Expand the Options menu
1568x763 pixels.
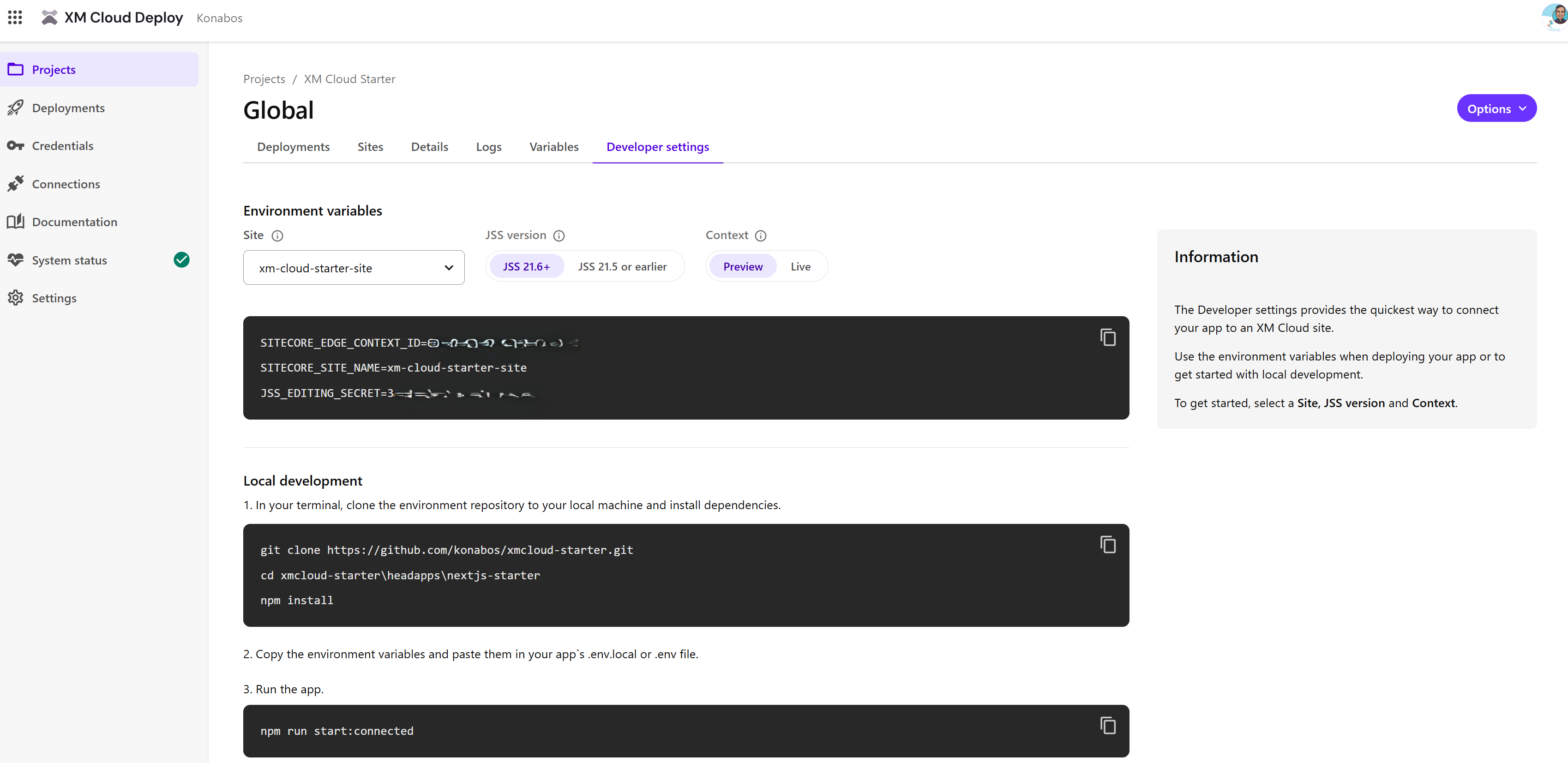1496,108
